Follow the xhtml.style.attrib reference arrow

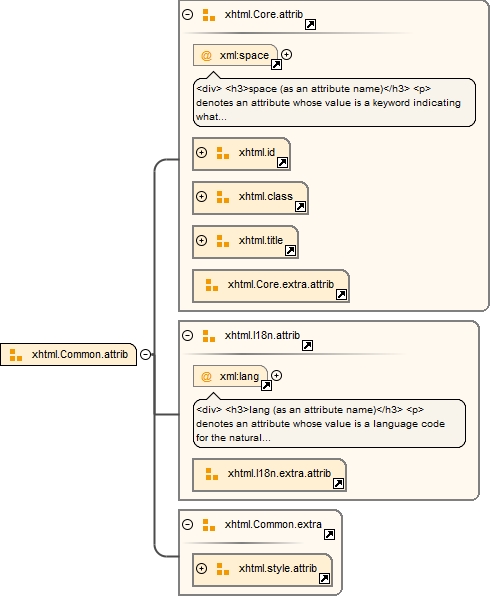pos(324,578)
